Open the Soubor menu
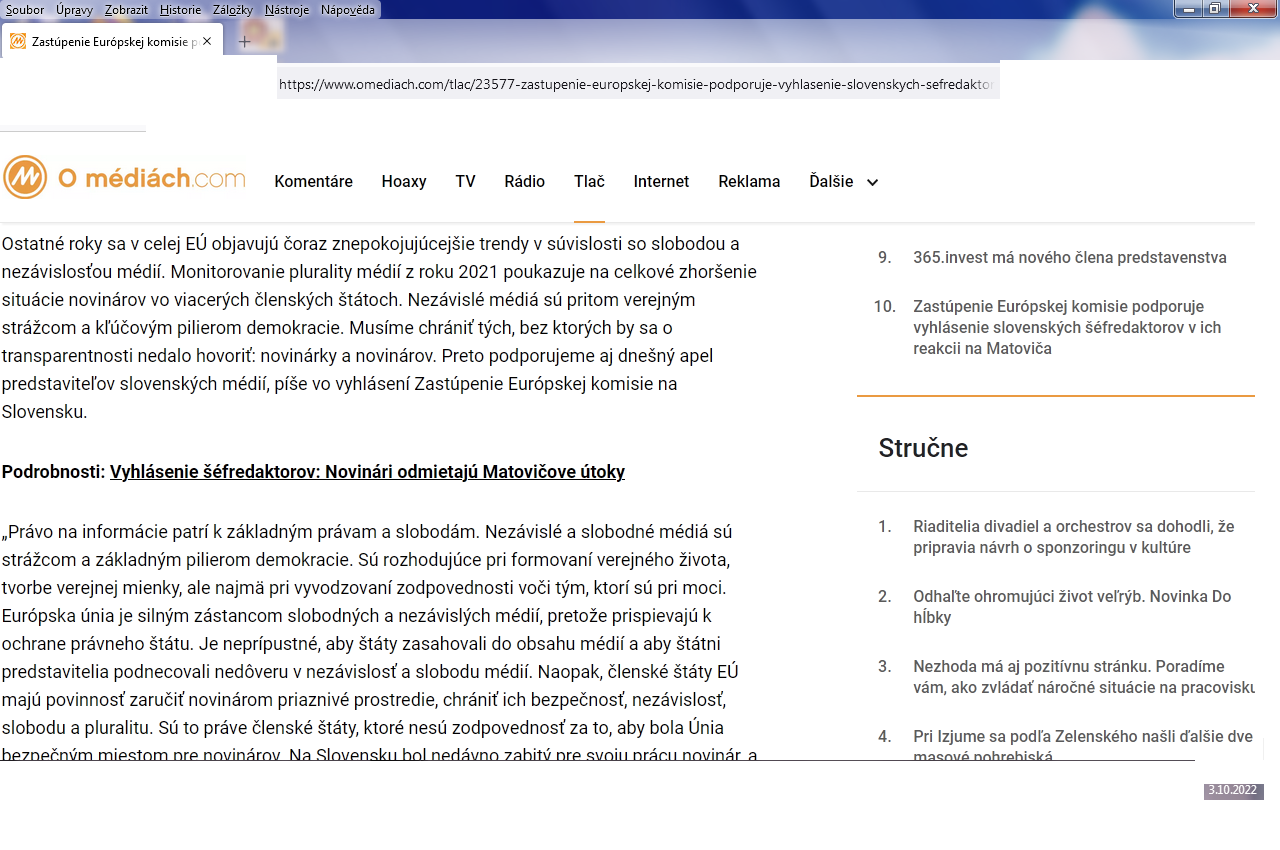 pos(25,10)
